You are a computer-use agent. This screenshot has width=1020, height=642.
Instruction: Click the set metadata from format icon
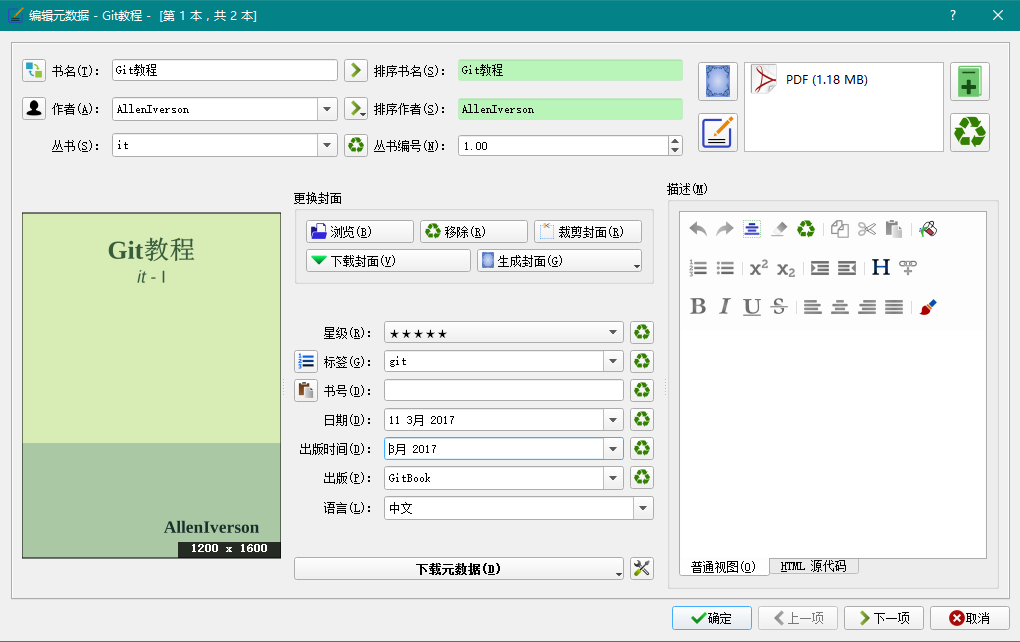718,132
